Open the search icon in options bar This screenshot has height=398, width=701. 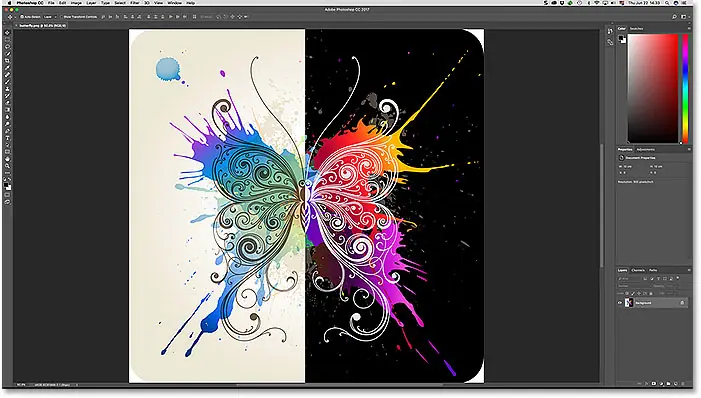[x=674, y=17]
